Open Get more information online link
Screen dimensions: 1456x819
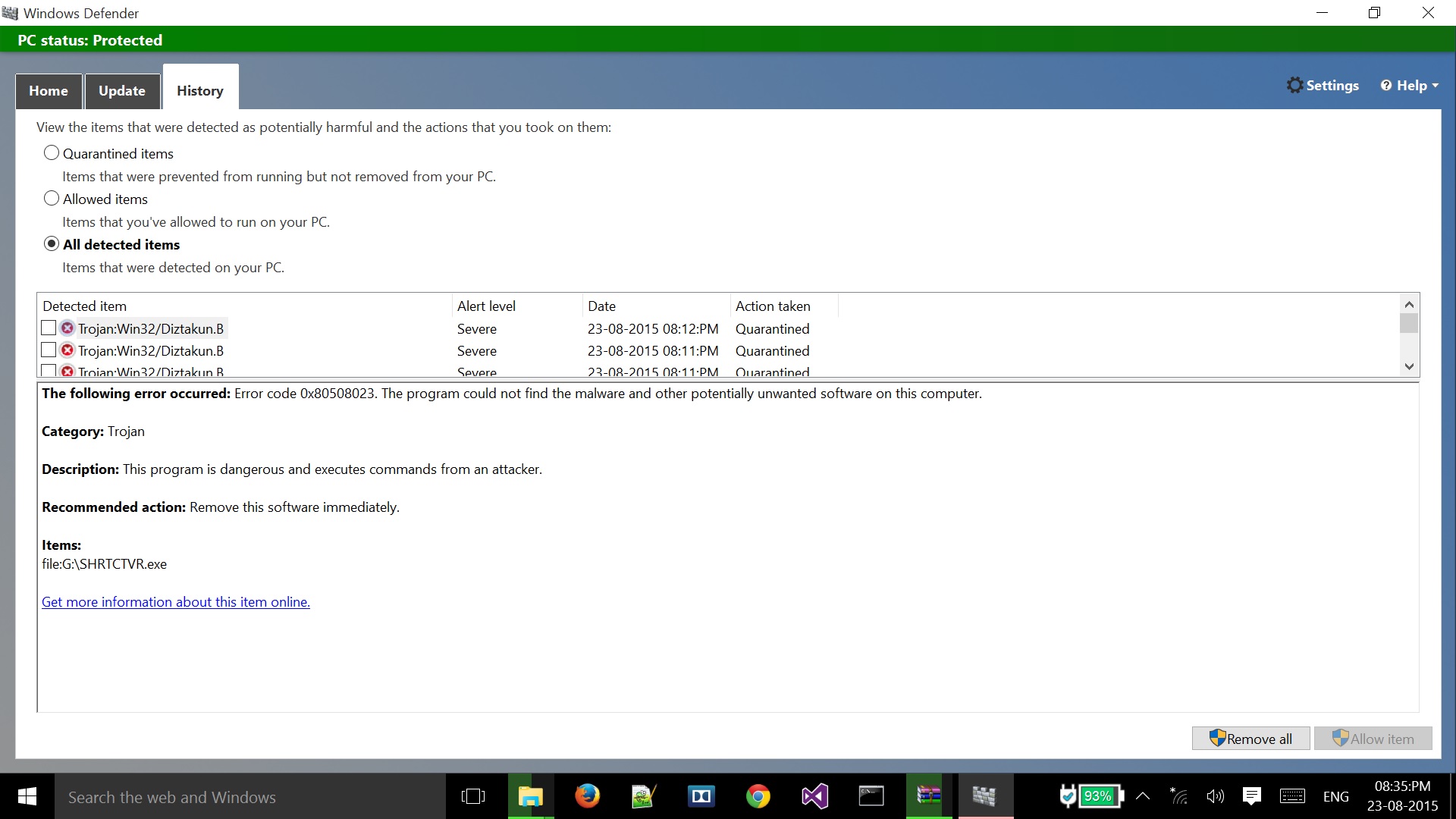pos(176,602)
